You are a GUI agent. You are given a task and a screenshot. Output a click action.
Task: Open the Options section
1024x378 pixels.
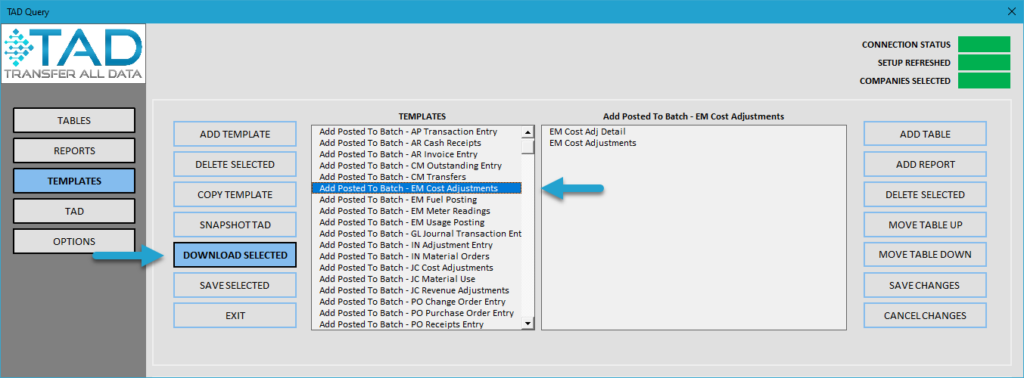tap(74, 242)
